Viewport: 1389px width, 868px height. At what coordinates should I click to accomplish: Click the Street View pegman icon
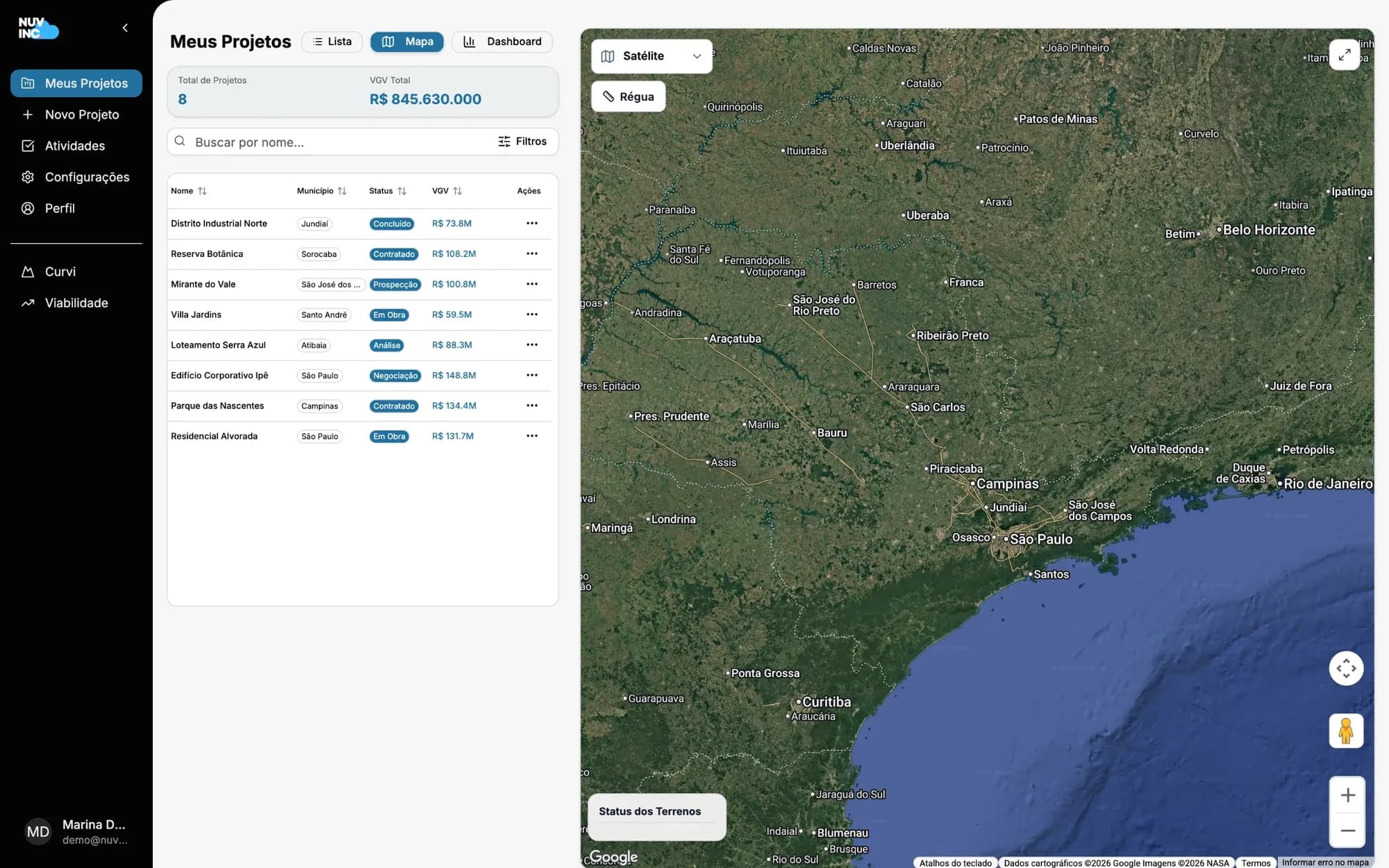click(1346, 731)
